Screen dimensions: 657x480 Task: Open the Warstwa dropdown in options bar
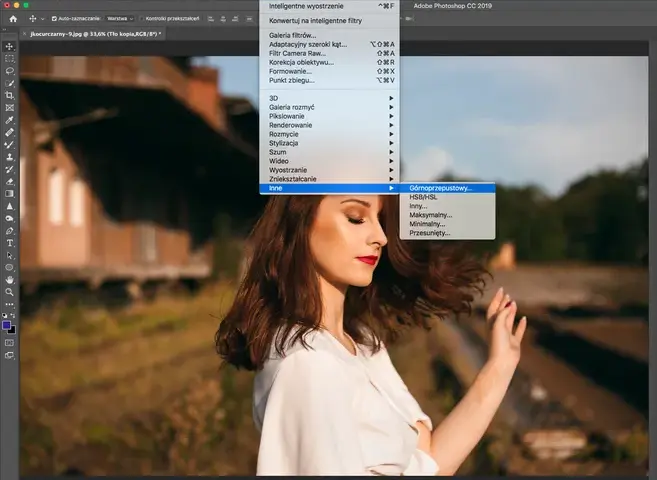coord(119,18)
